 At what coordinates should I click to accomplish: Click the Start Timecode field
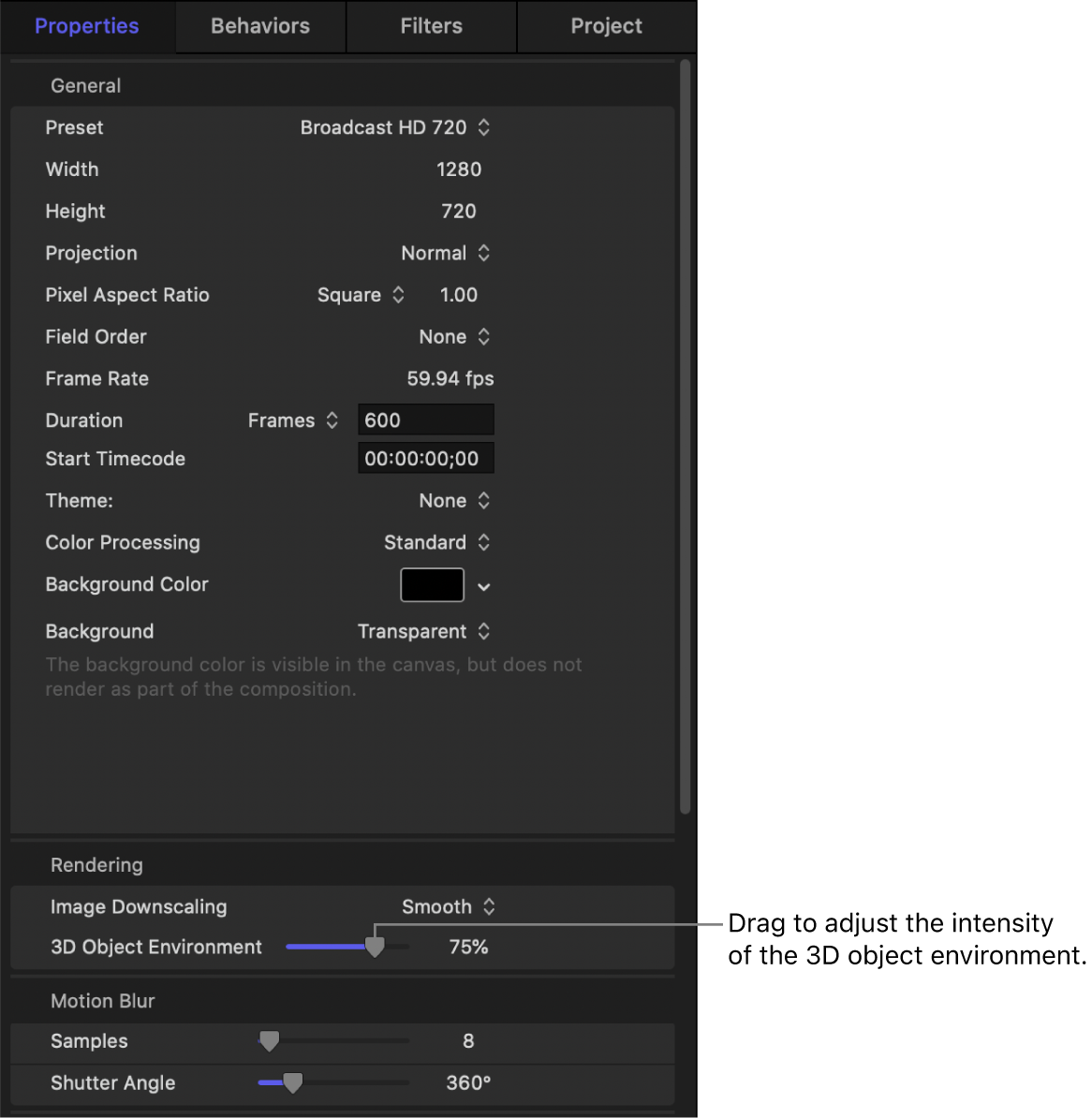coord(425,458)
